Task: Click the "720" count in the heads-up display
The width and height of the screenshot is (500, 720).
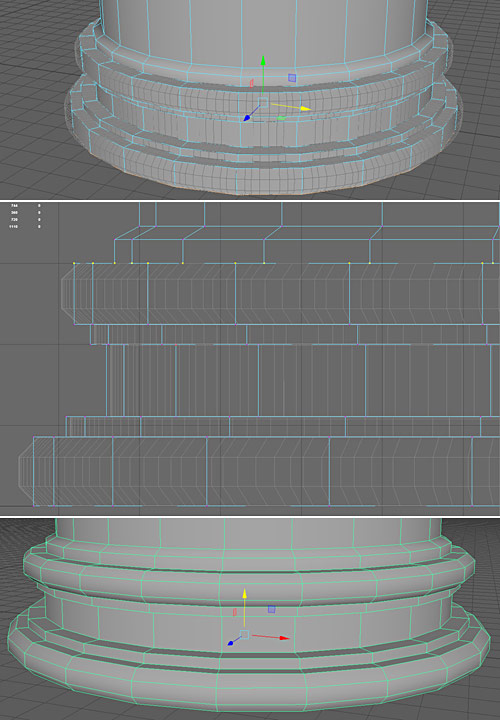Action: click(x=15, y=219)
